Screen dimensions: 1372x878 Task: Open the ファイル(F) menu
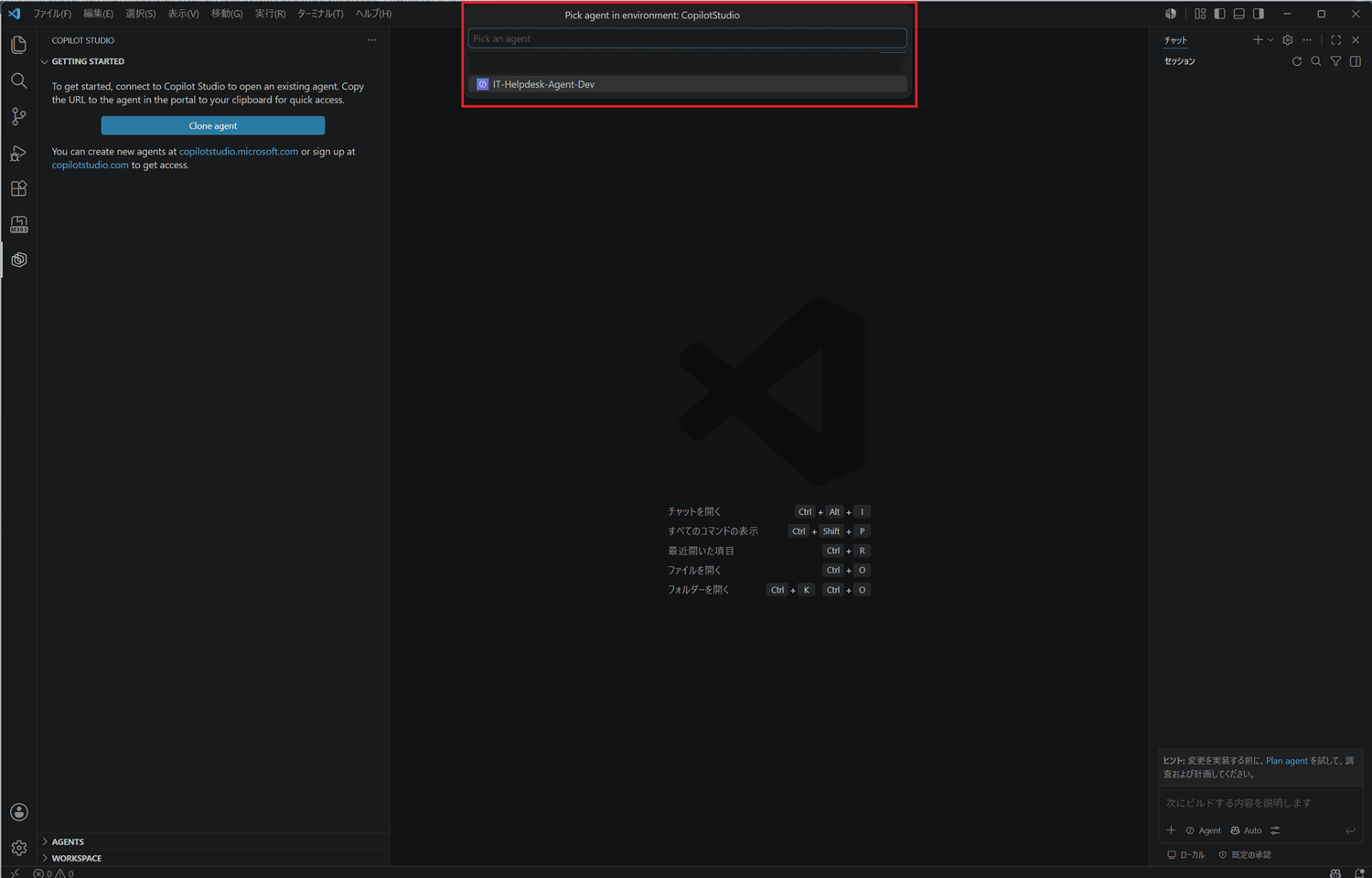[52, 14]
